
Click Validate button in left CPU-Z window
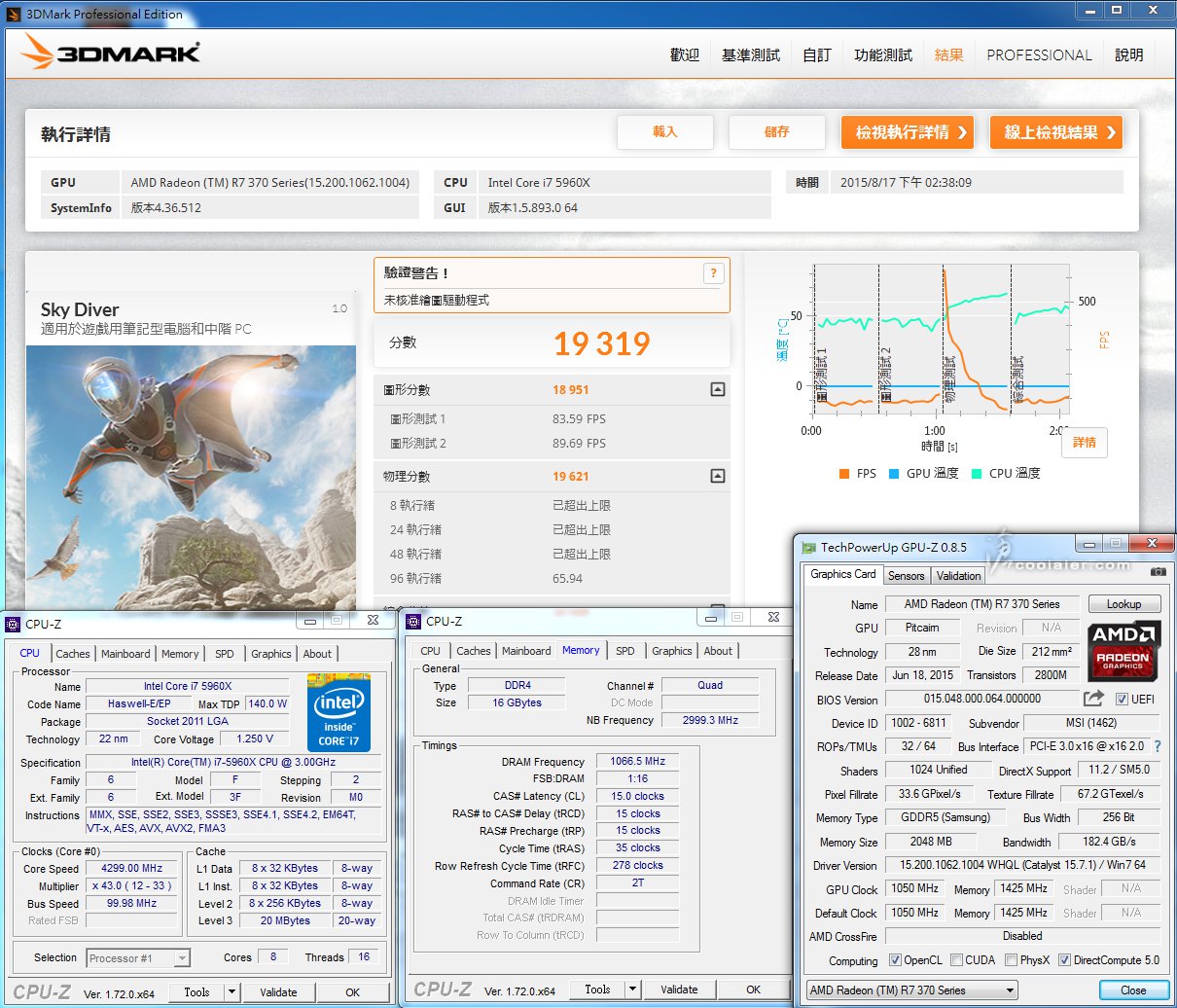pyautogui.click(x=278, y=992)
